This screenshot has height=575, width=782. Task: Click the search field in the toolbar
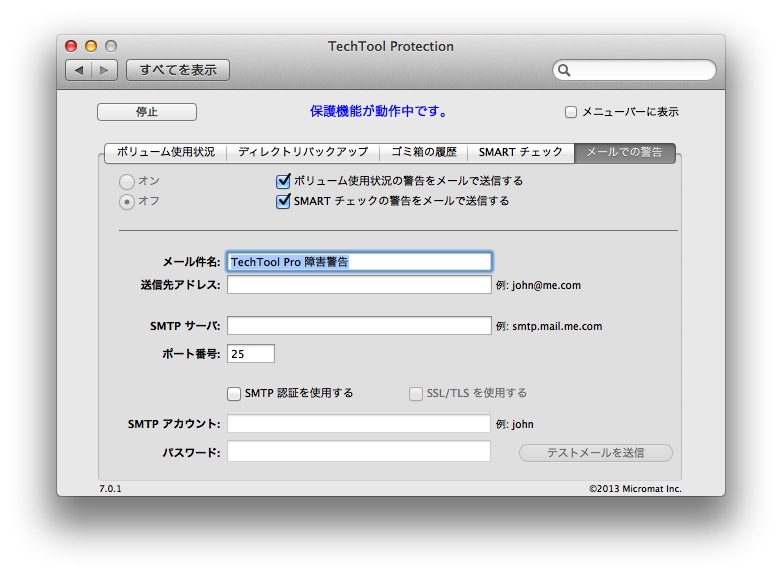pos(634,70)
